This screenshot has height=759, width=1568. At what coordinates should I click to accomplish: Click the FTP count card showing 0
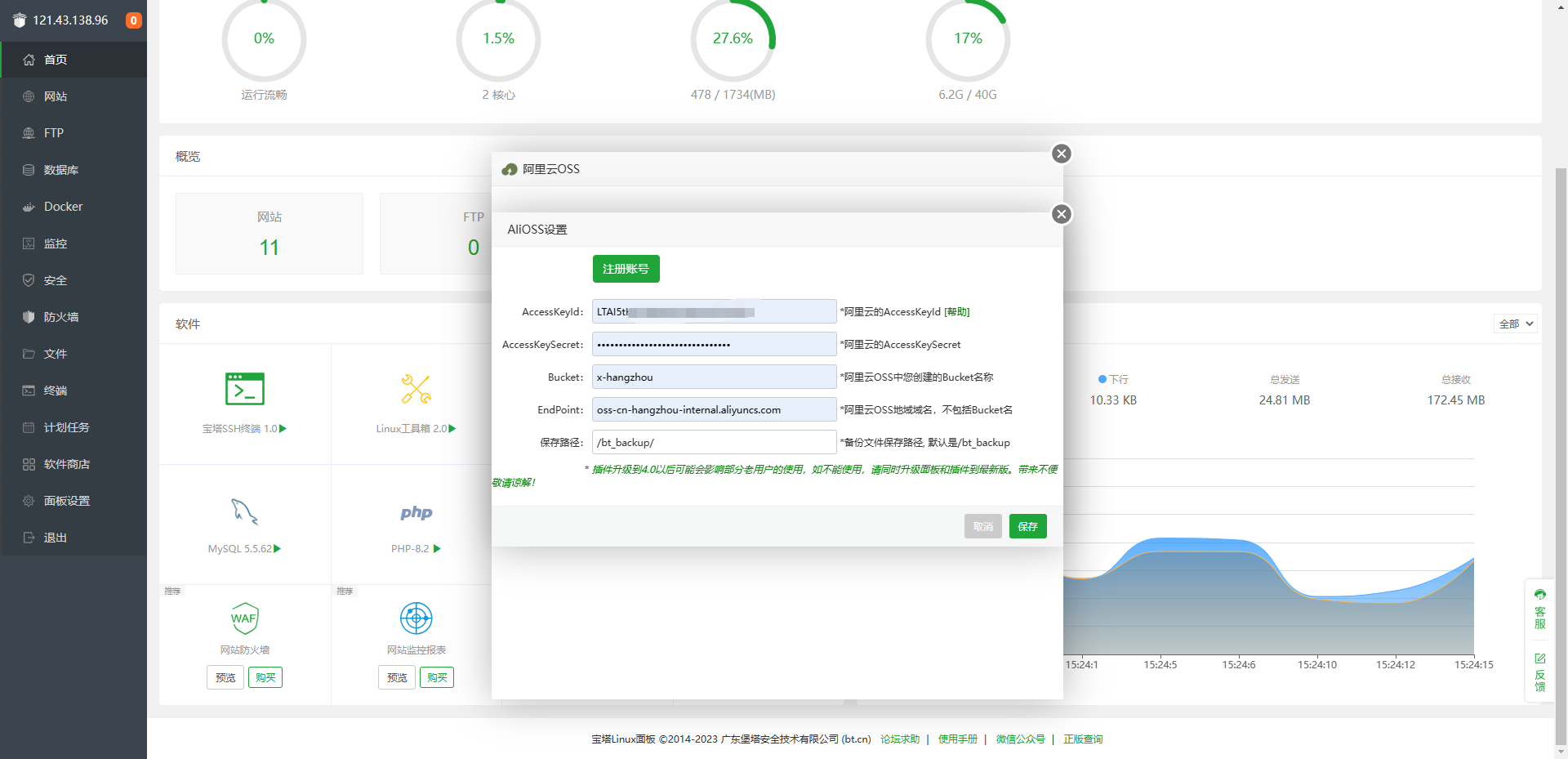point(436,234)
